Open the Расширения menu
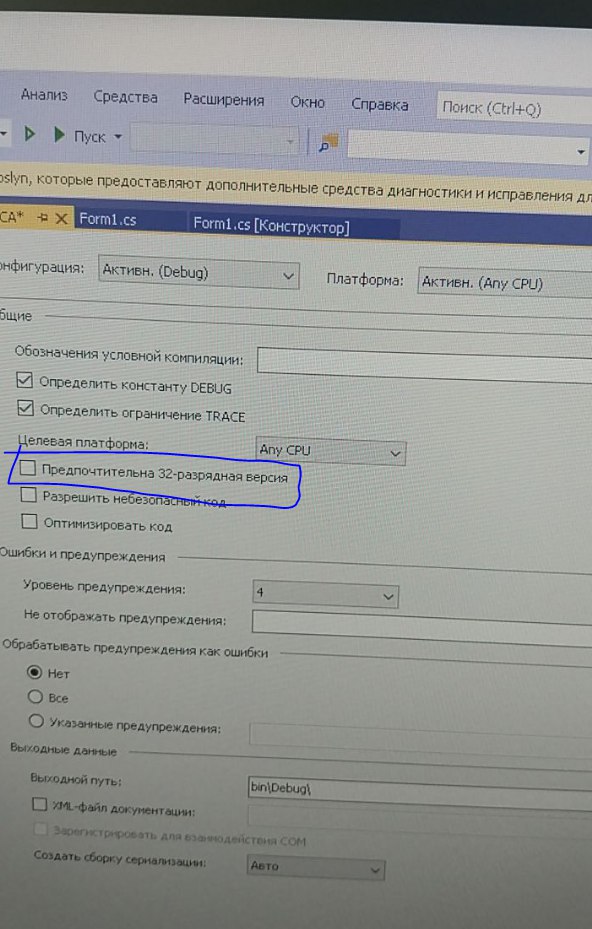 (x=223, y=100)
